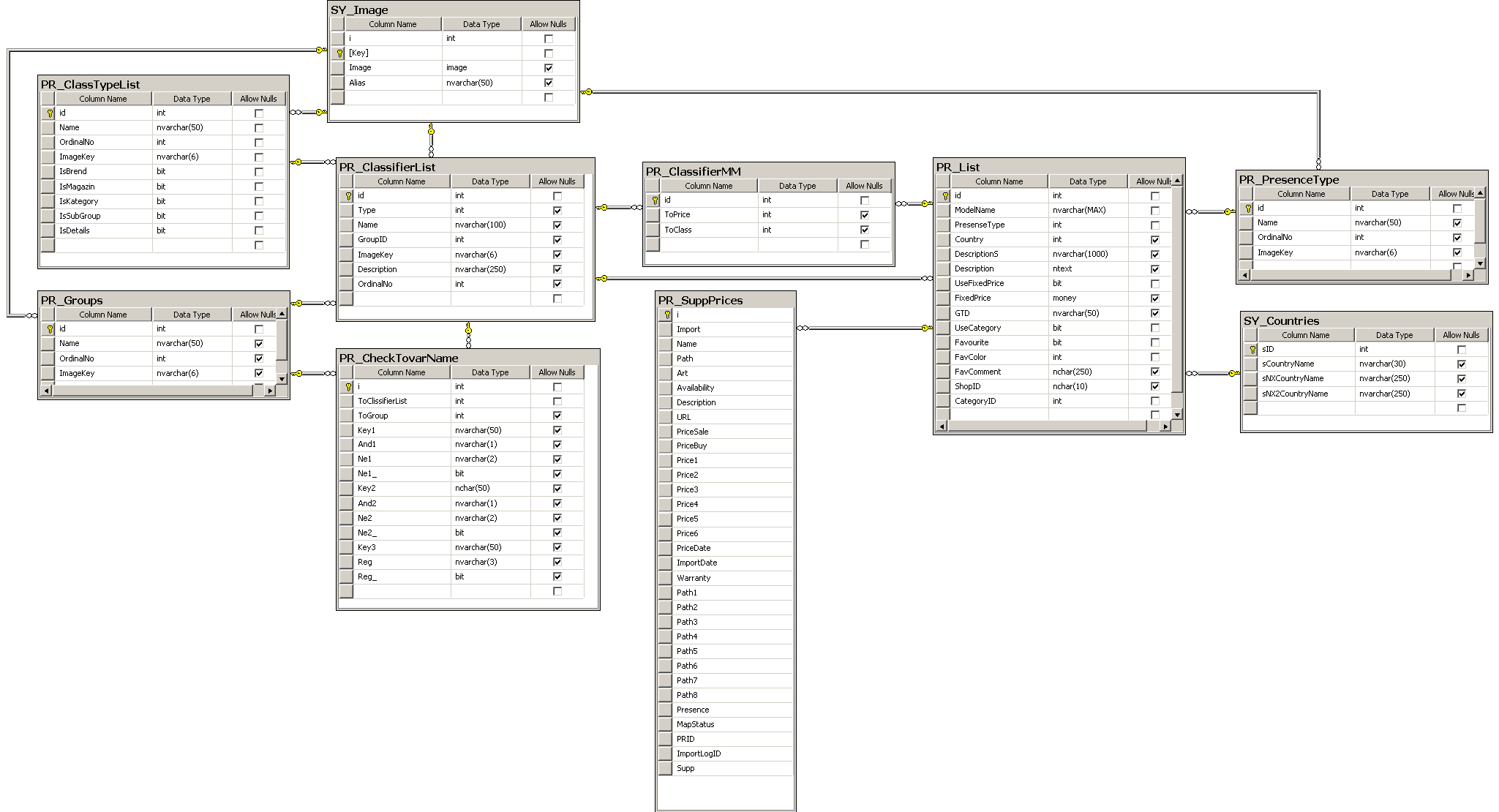Click key icon in PR_ClassifierMM id row
The height and width of the screenshot is (812, 1499).
[655, 200]
